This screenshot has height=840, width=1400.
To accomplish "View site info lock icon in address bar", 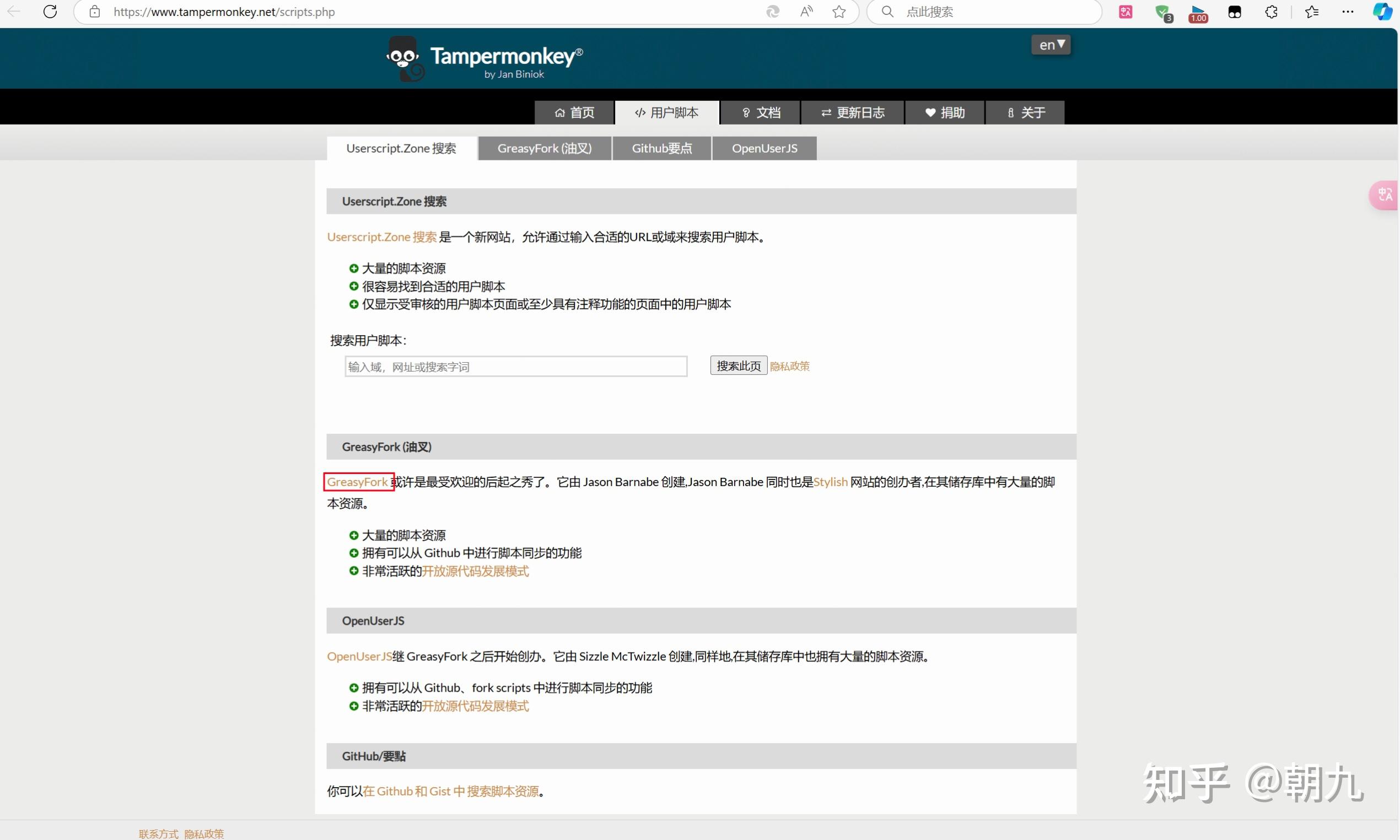I will pos(94,12).
